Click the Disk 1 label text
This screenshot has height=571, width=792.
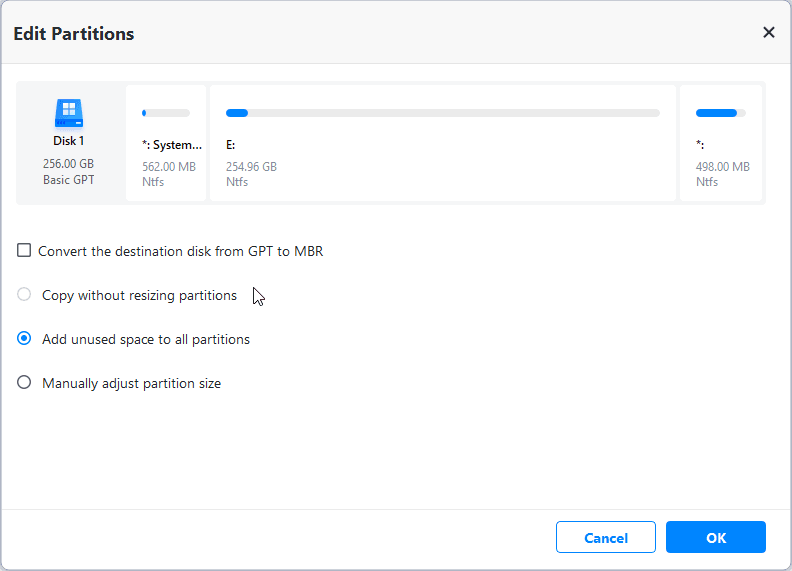(68, 141)
